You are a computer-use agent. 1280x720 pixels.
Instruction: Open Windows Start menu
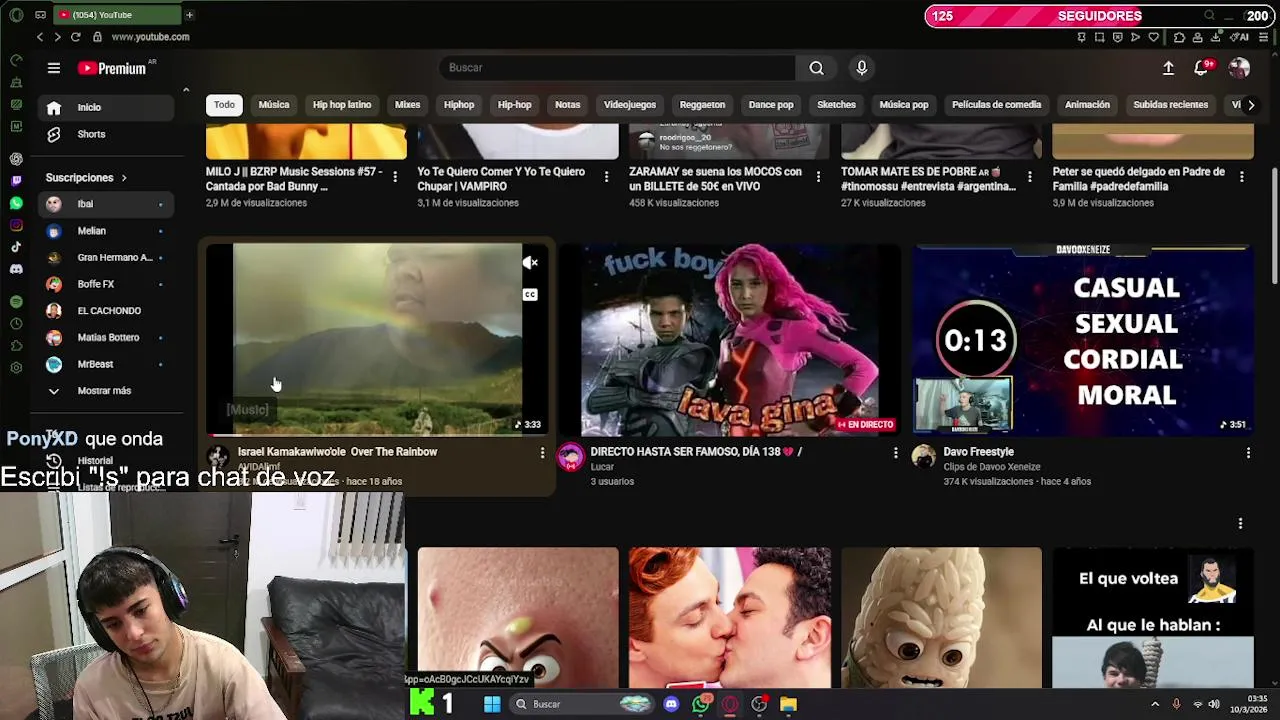[492, 704]
